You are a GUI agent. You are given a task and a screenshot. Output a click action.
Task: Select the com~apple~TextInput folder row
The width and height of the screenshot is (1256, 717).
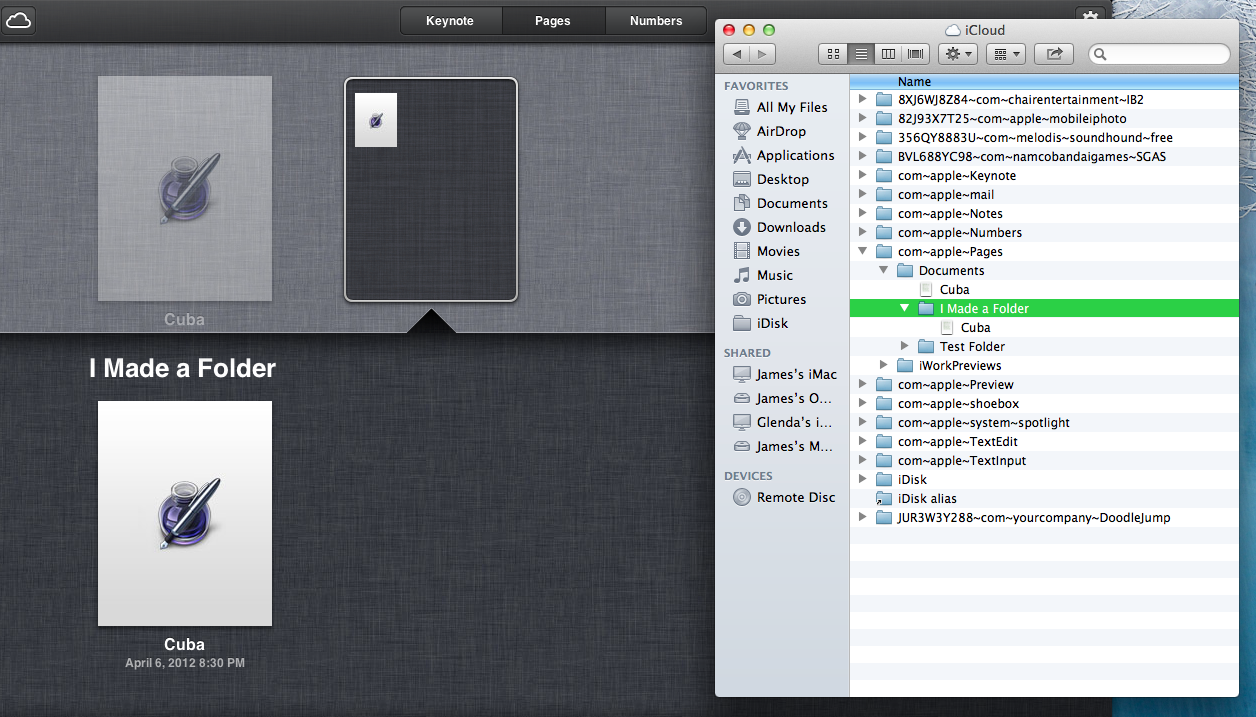[x=1044, y=461]
